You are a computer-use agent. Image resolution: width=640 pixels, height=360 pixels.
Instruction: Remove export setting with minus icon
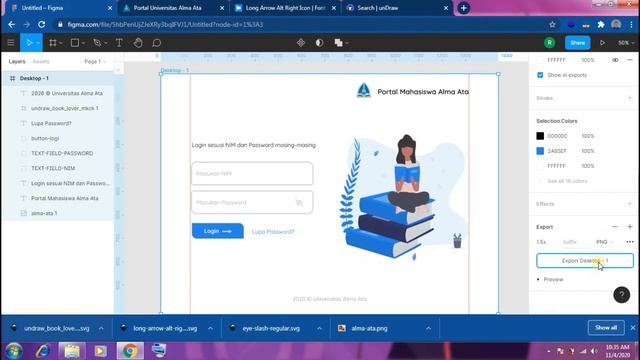pyautogui.click(x=615, y=227)
